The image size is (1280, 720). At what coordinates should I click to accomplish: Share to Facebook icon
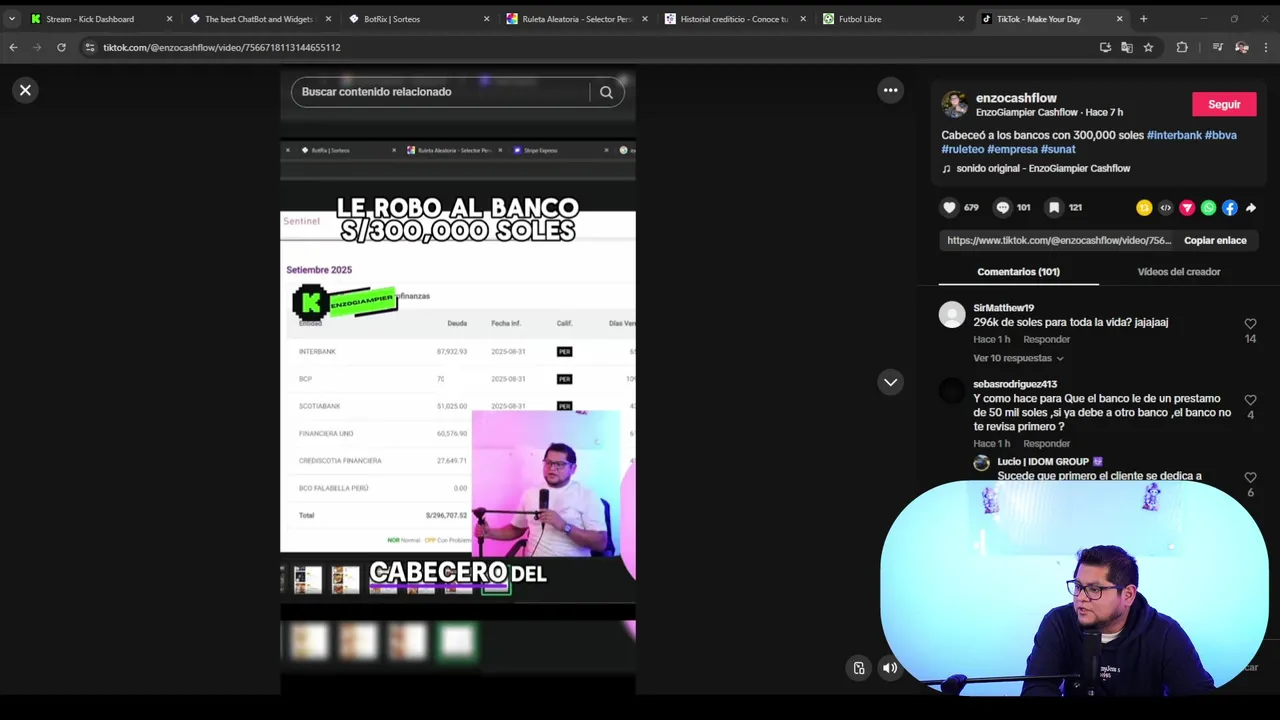coord(1230,208)
